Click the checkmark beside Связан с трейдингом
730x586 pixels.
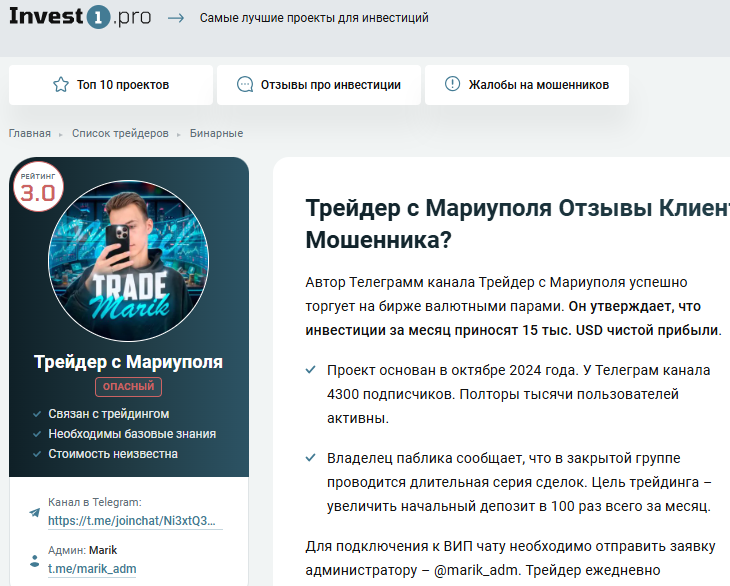pyautogui.click(x=35, y=414)
